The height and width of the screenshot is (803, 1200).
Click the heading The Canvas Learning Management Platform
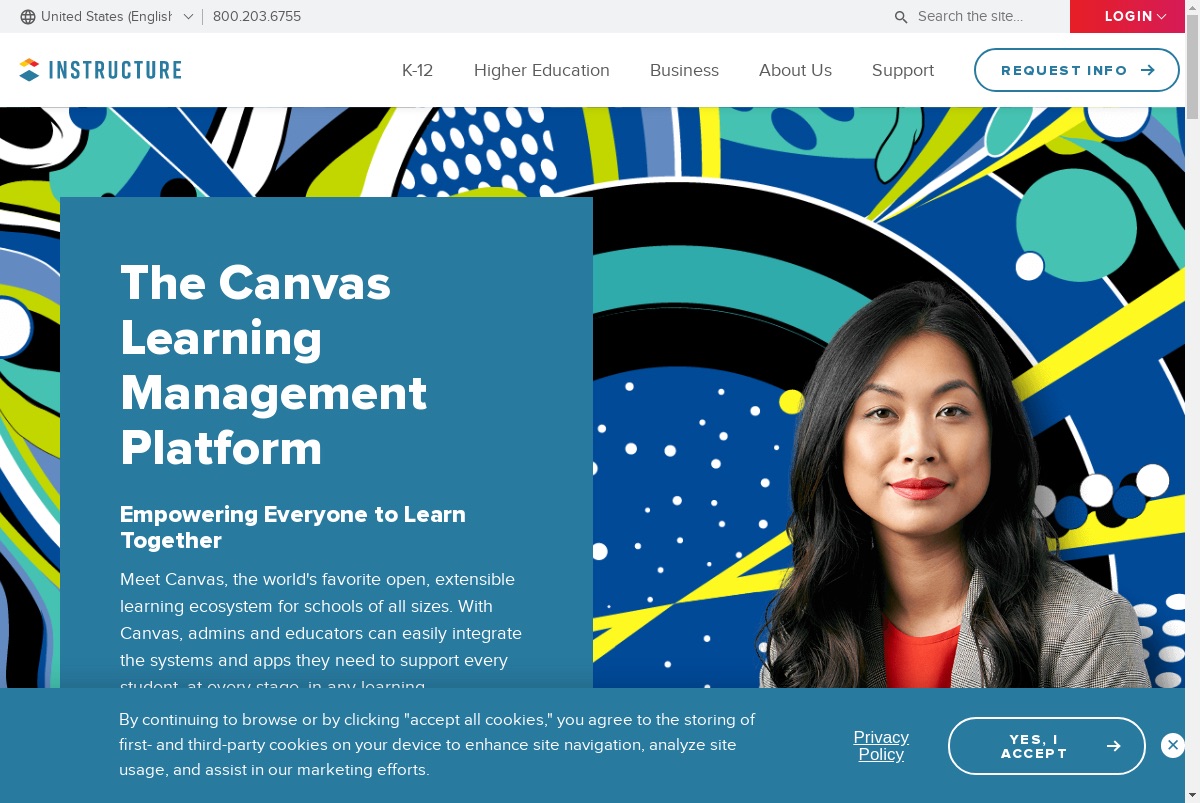tap(273, 365)
